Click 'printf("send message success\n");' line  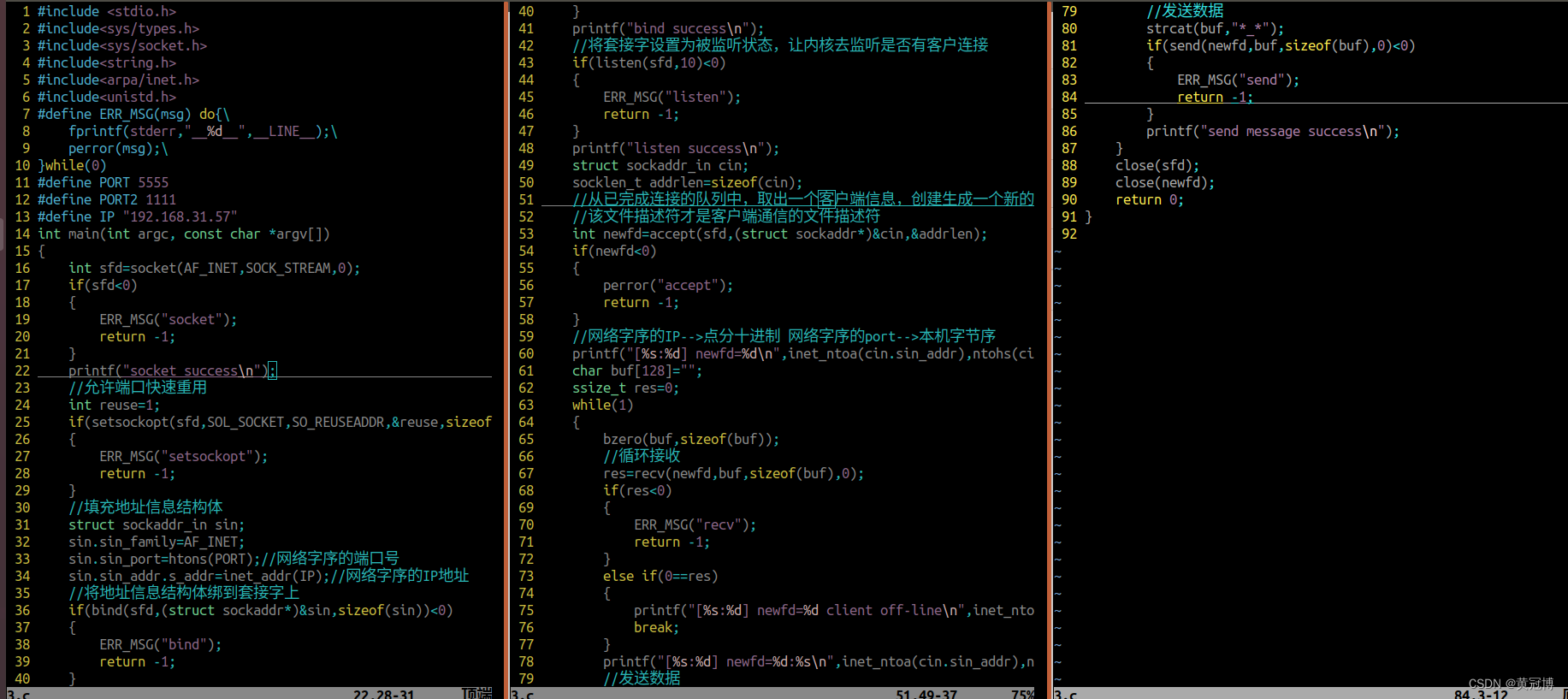click(1274, 131)
